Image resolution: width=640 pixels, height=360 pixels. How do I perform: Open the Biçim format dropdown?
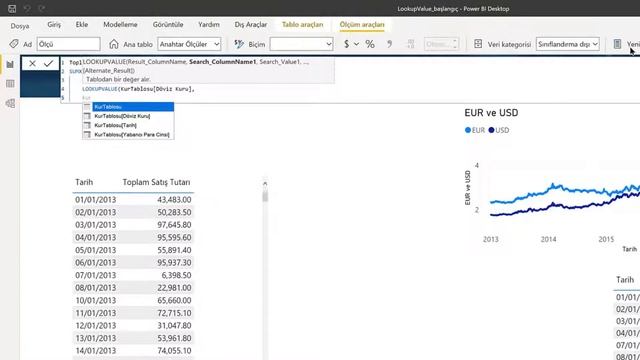pyautogui.click(x=301, y=44)
